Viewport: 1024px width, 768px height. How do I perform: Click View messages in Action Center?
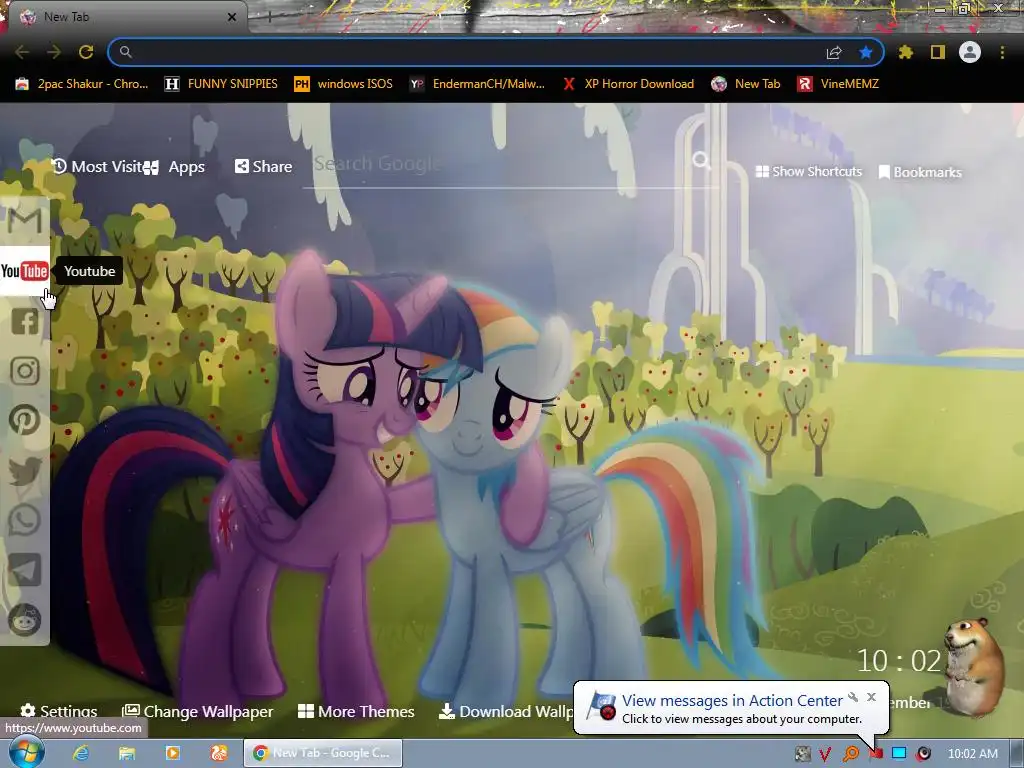click(x=732, y=701)
